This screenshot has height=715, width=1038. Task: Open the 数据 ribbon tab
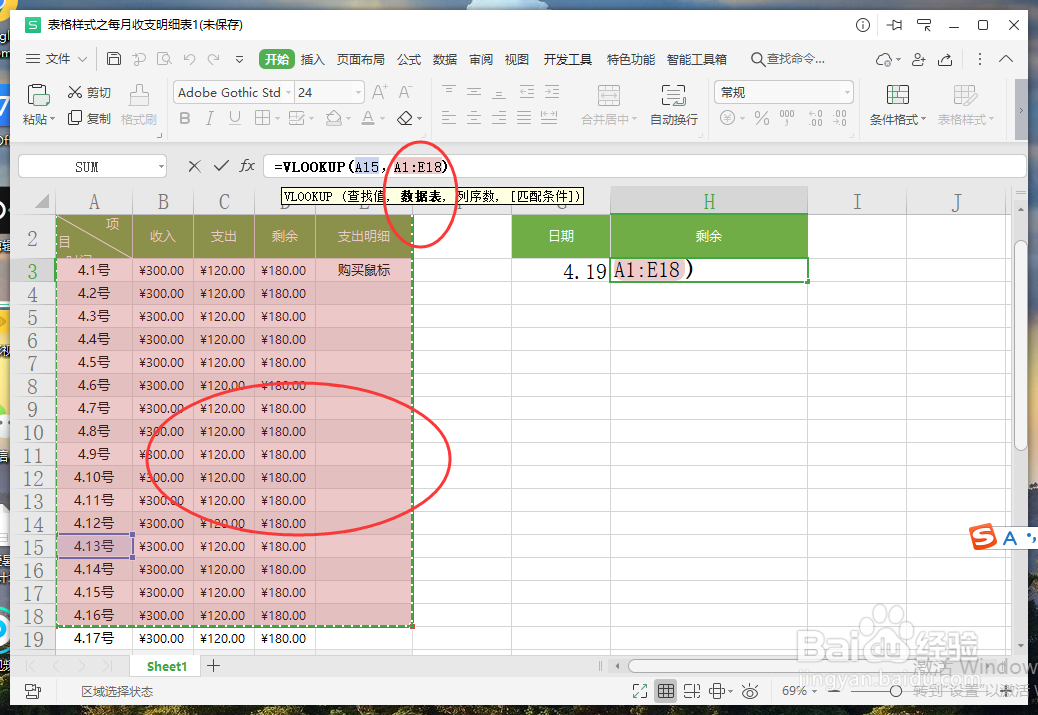[x=444, y=59]
